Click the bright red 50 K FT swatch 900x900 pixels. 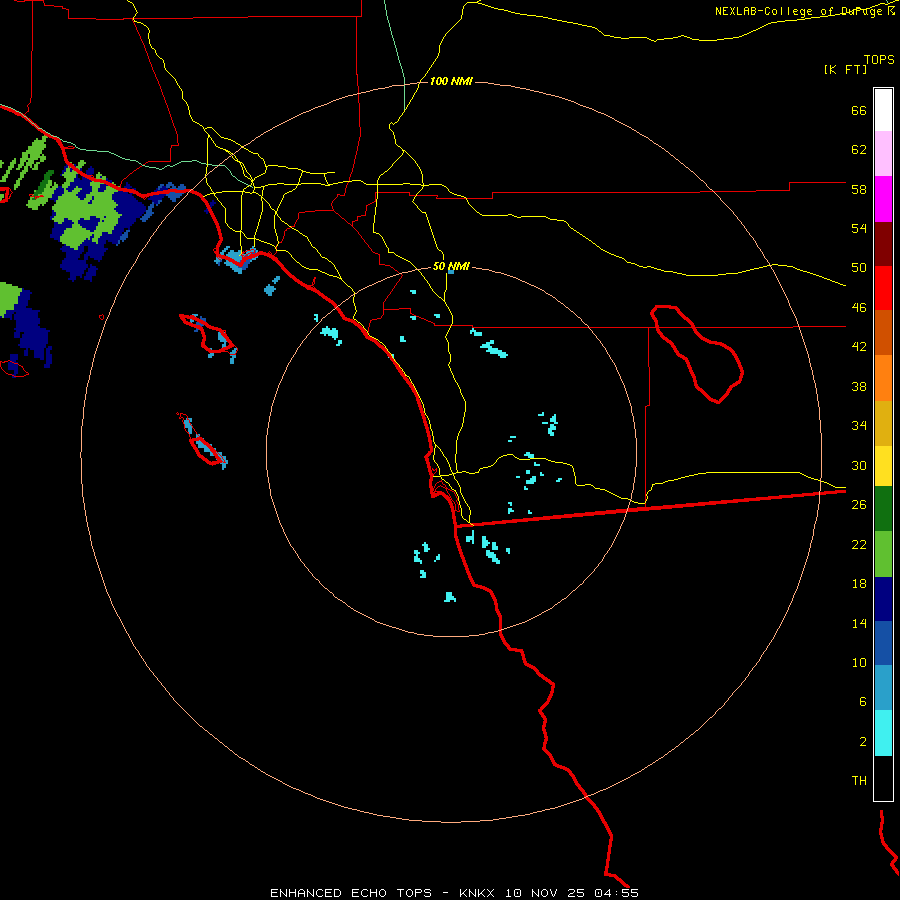883,288
